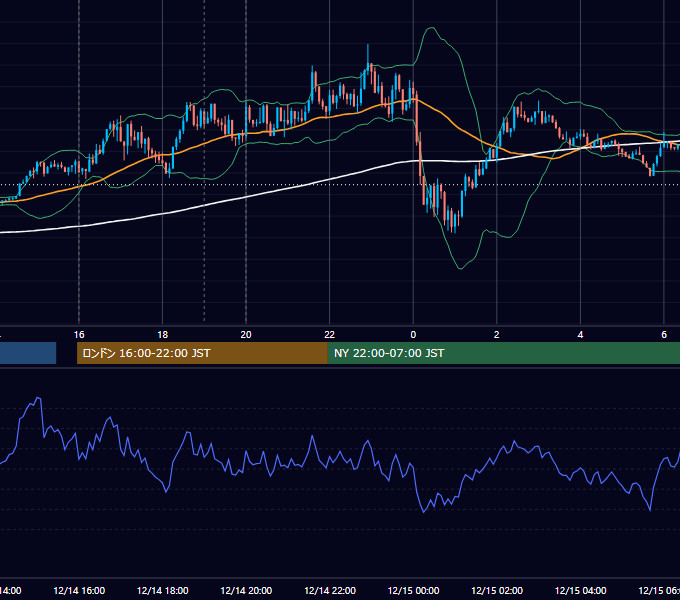The width and height of the screenshot is (680, 600).
Task: Click the 12/14 16:00 date label
Action: coord(79,590)
